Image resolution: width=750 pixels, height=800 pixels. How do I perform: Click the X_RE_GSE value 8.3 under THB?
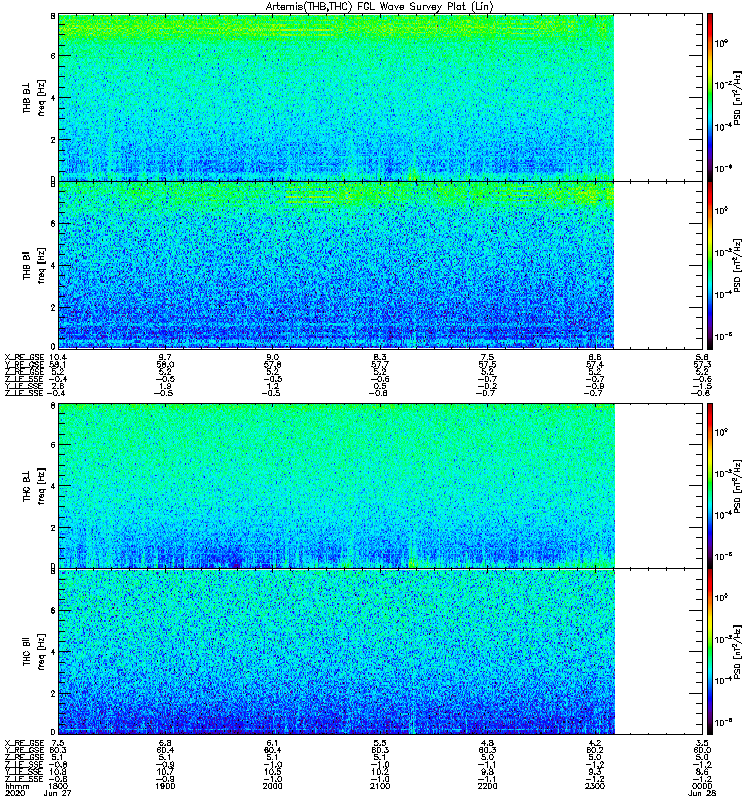[x=380, y=357]
